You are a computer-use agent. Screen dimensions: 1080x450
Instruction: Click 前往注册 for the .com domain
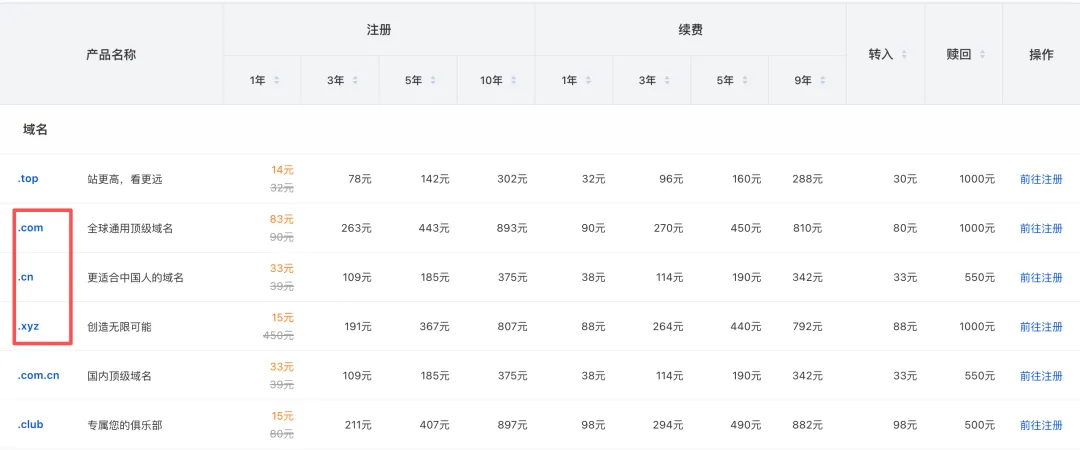tap(1041, 228)
